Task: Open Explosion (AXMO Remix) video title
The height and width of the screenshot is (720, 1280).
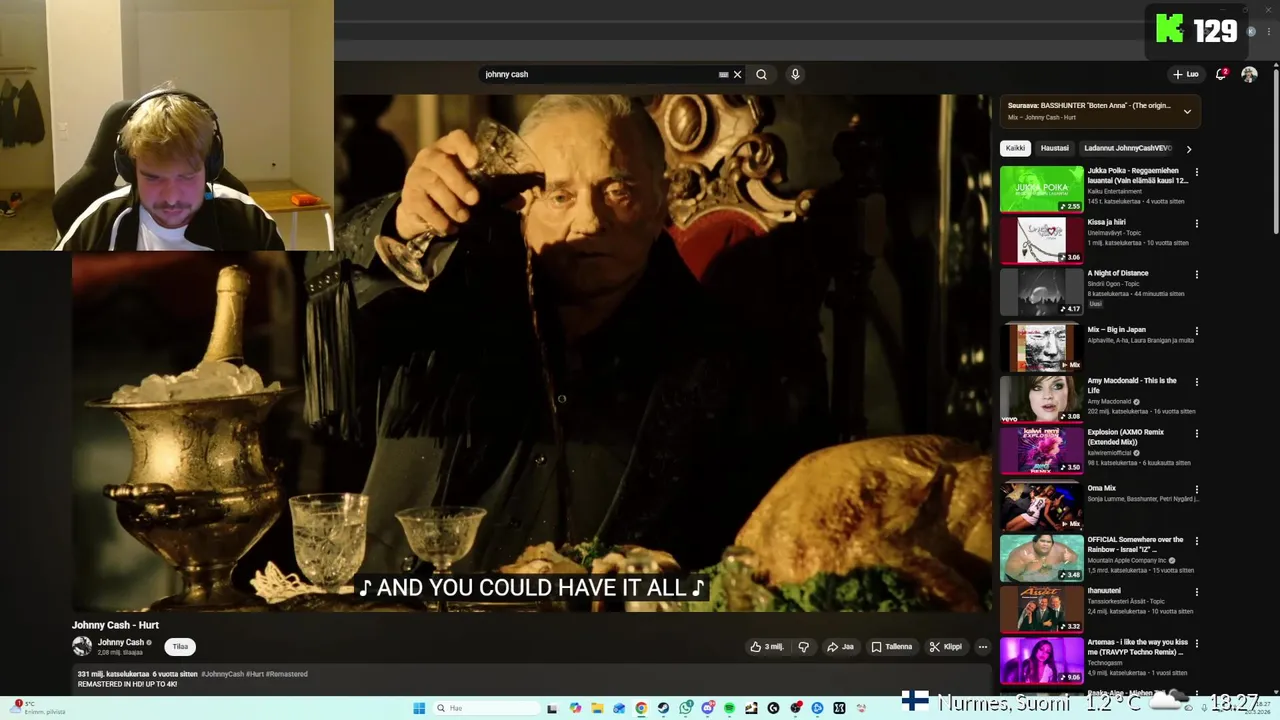Action: point(1126,437)
